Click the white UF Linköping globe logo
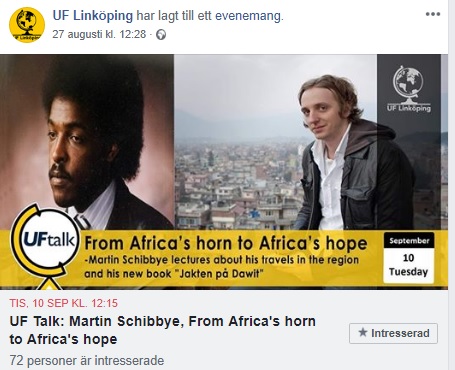455x370 pixels. (409, 89)
